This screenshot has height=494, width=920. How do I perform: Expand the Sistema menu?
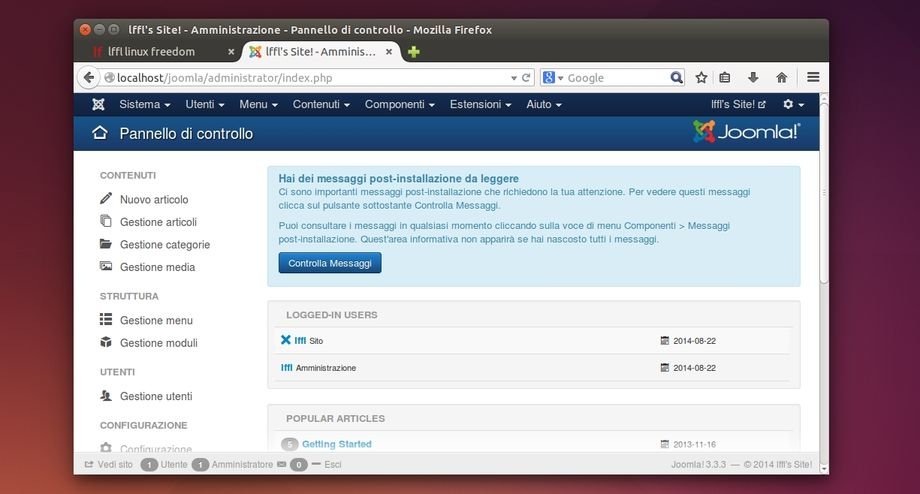pyautogui.click(x=144, y=104)
